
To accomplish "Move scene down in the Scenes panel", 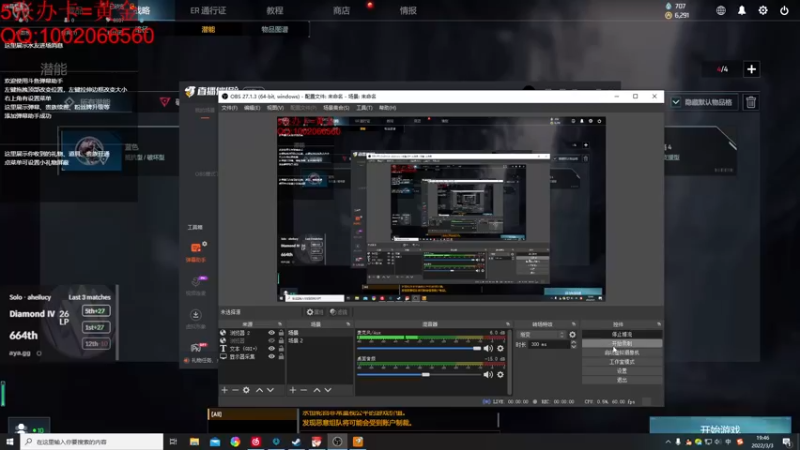I will (328, 390).
